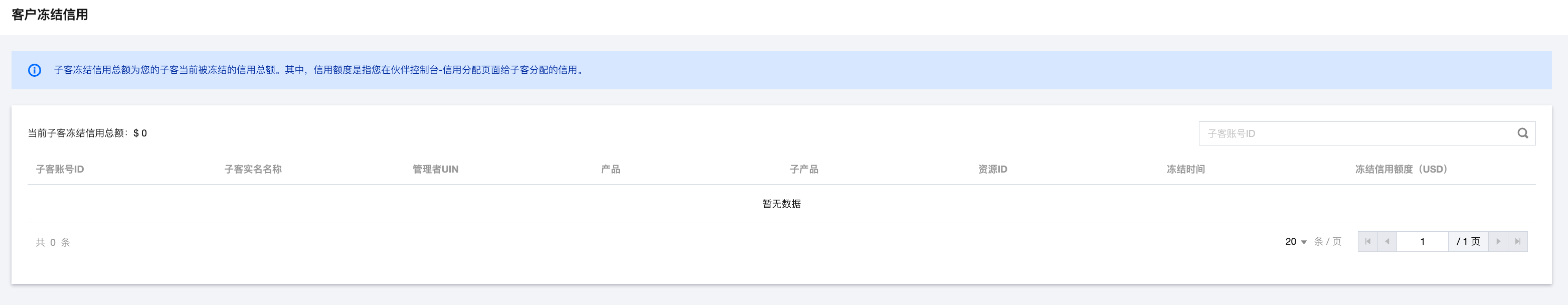Click the 冻结时间 column header
Viewport: 1568px width, 305px height.
pyautogui.click(x=1185, y=169)
